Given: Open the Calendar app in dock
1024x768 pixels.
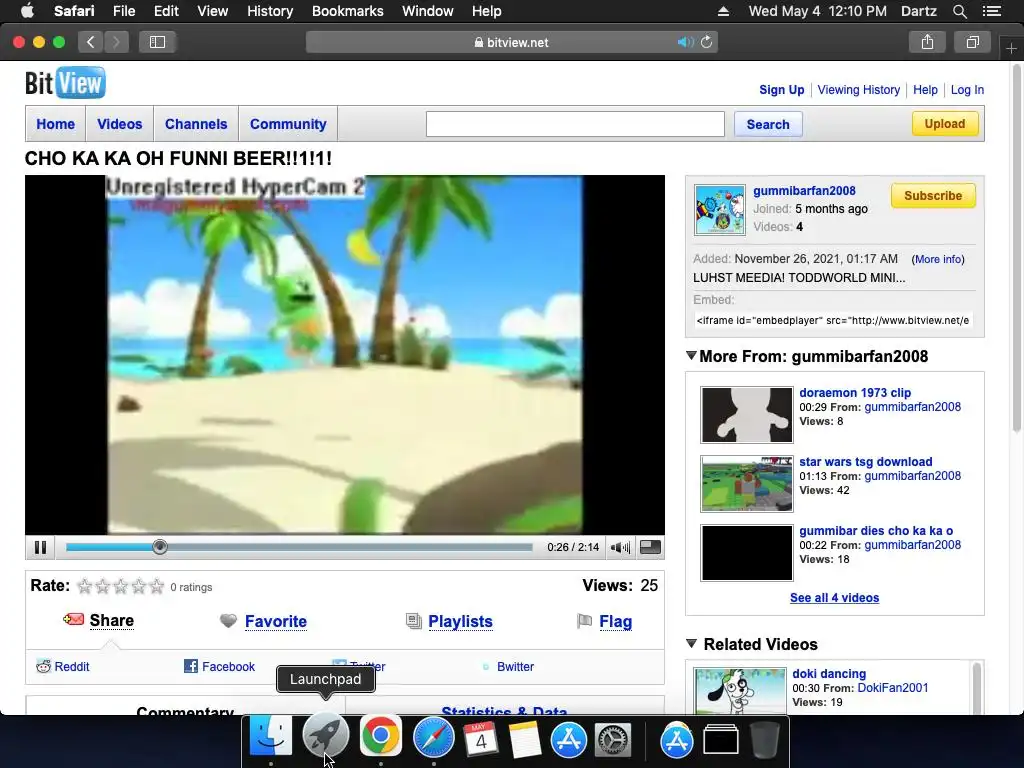Looking at the screenshot, I should (481, 739).
